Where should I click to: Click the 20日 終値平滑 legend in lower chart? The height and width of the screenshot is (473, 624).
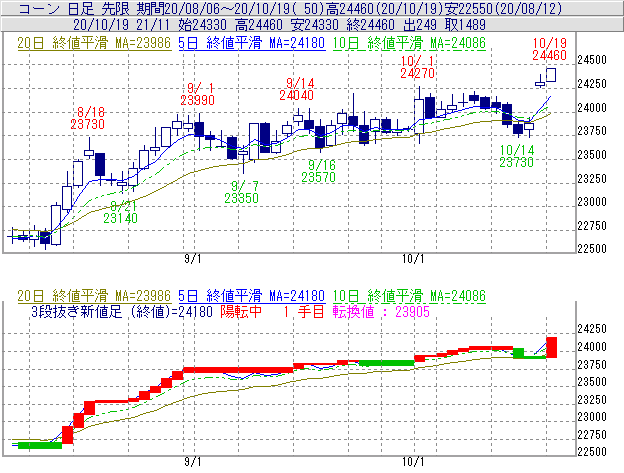94,296
